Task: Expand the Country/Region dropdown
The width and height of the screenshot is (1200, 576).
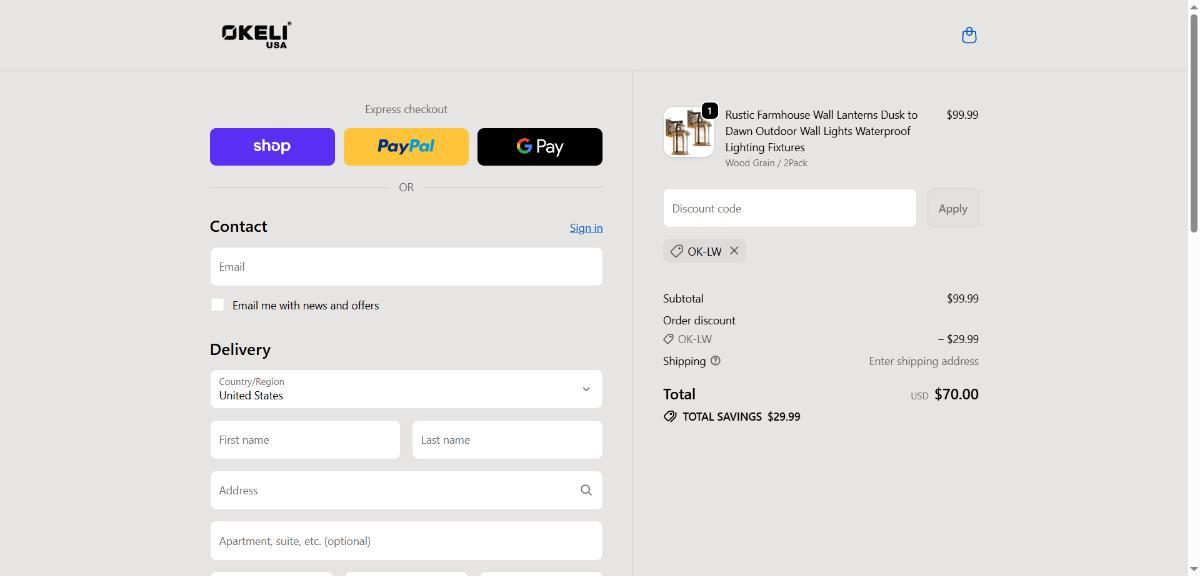Action: coord(406,389)
